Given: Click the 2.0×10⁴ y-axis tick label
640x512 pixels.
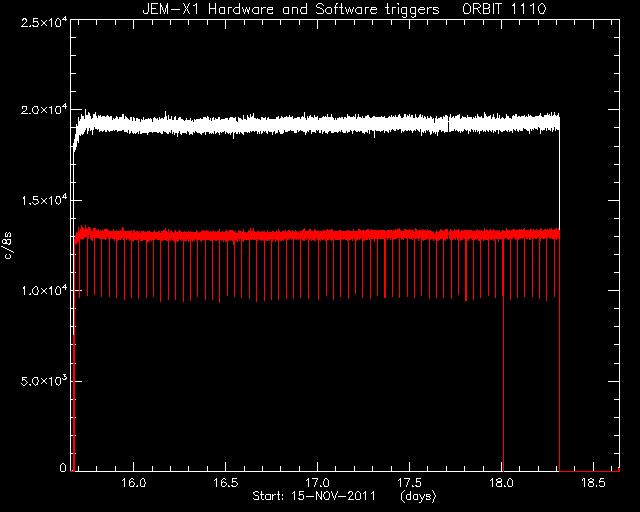Looking at the screenshot, I should pyautogui.click(x=44, y=110).
